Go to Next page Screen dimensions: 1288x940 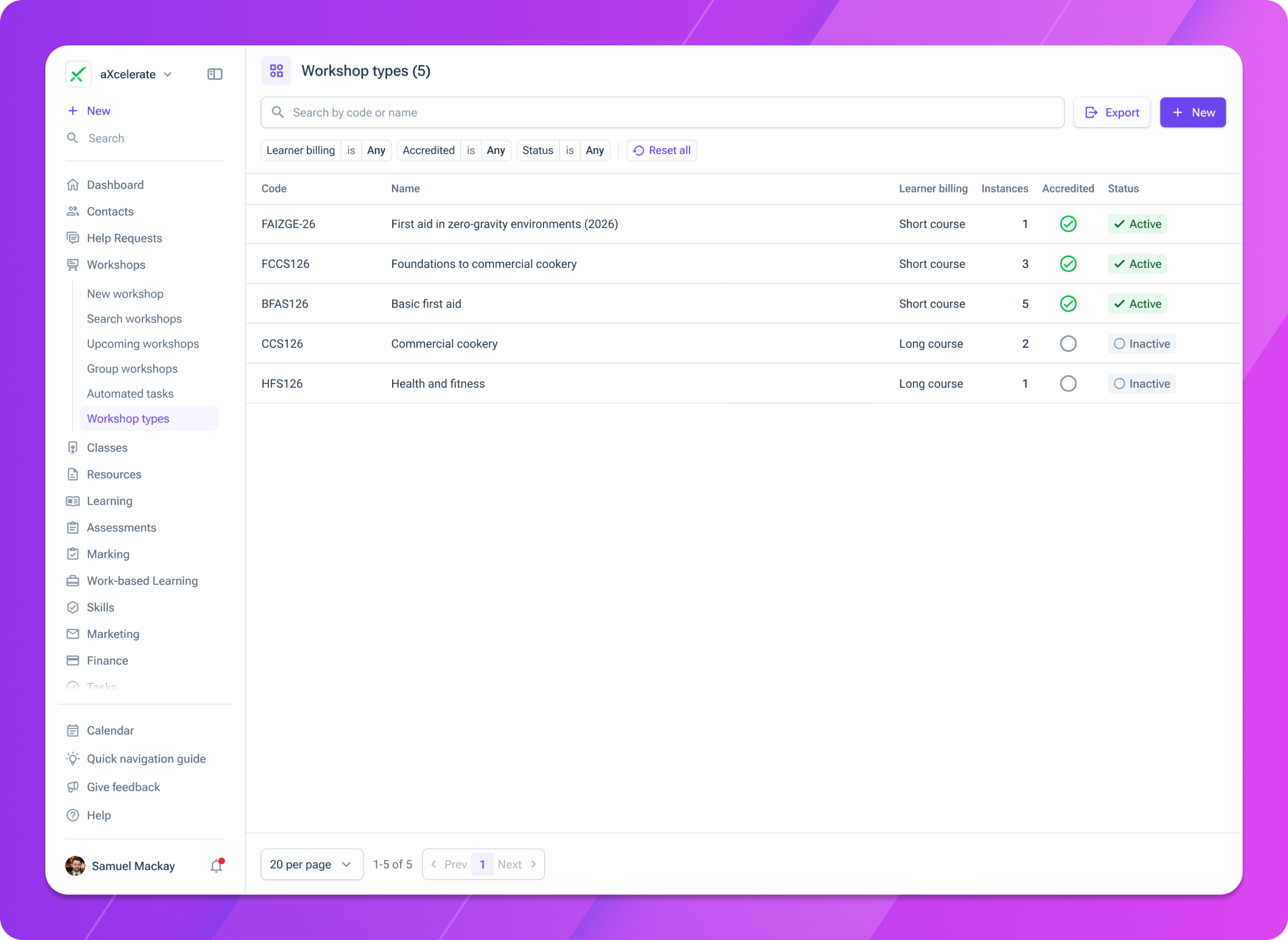(x=517, y=865)
